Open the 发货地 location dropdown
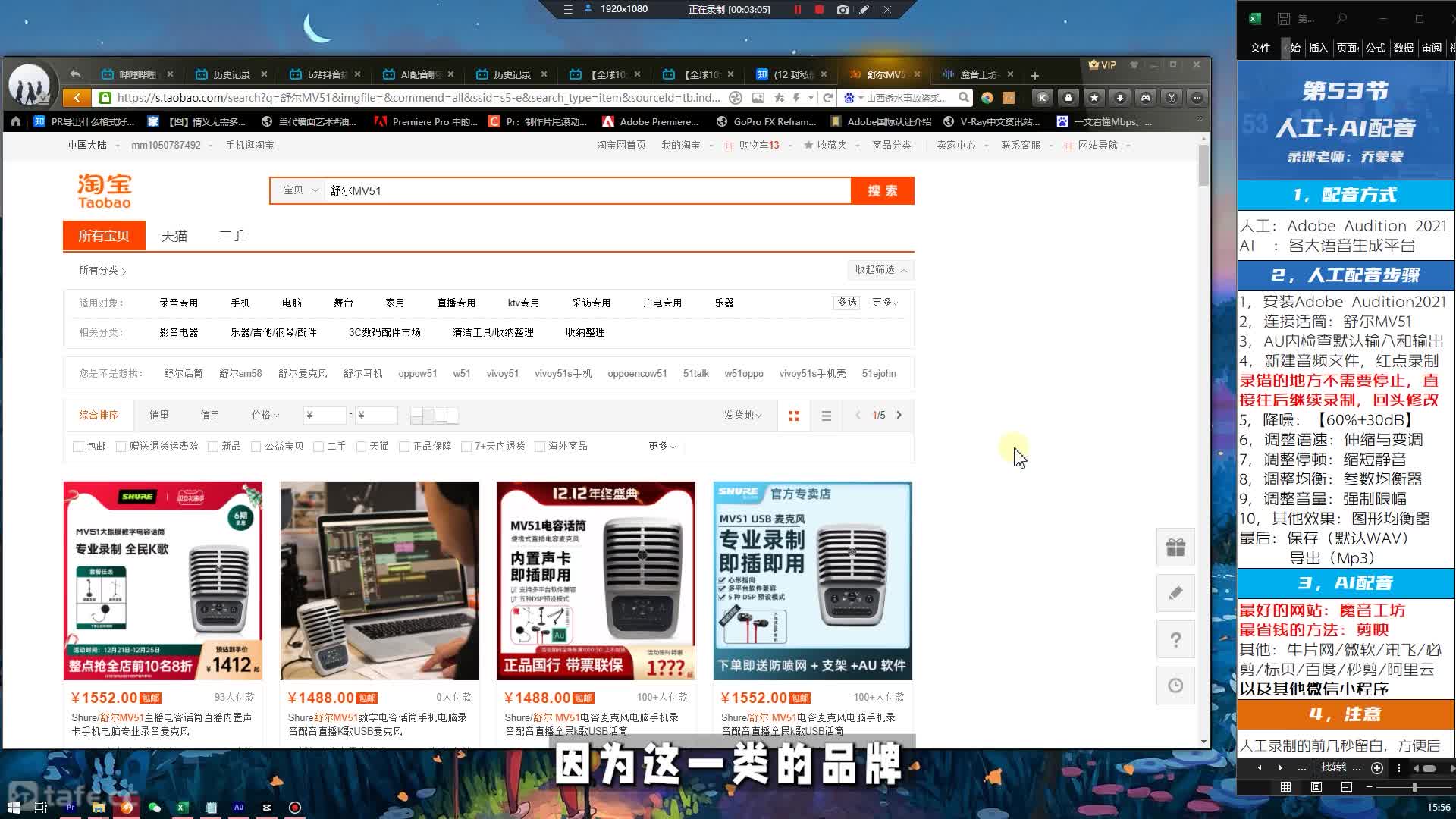 point(742,415)
